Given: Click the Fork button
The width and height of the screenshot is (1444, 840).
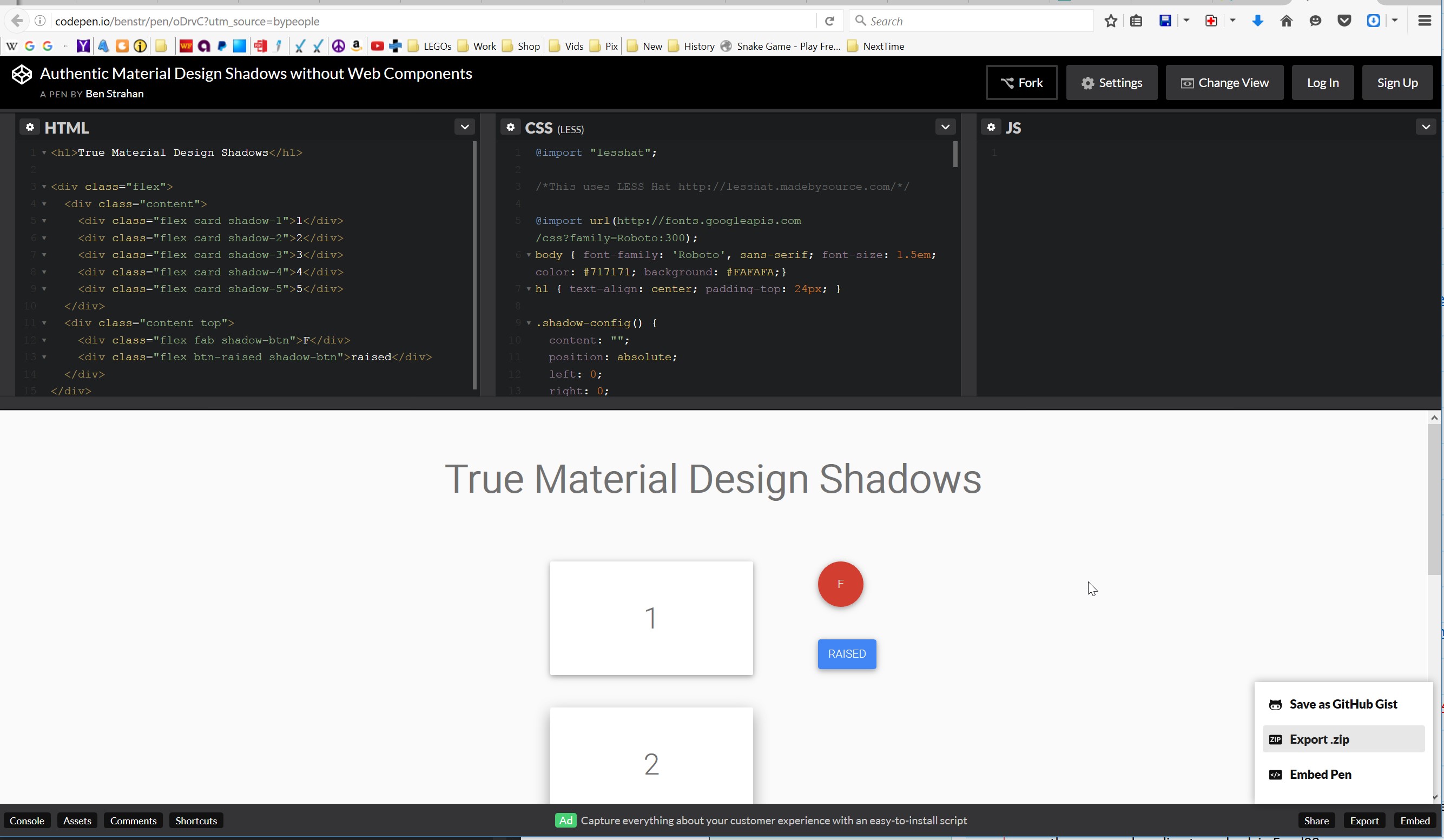Looking at the screenshot, I should [x=1021, y=83].
